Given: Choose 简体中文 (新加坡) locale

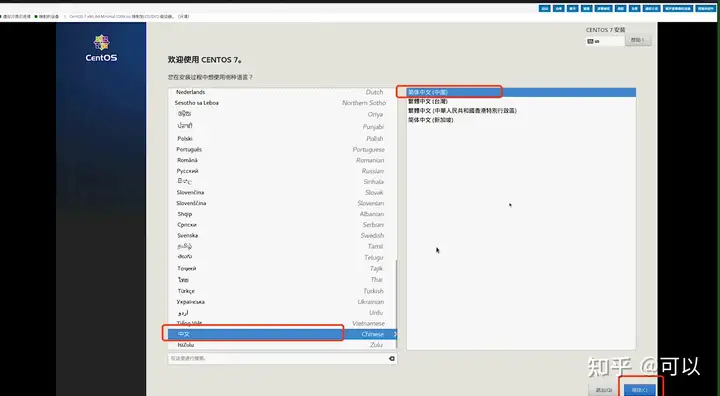Looking at the screenshot, I should pyautogui.click(x=521, y=120).
